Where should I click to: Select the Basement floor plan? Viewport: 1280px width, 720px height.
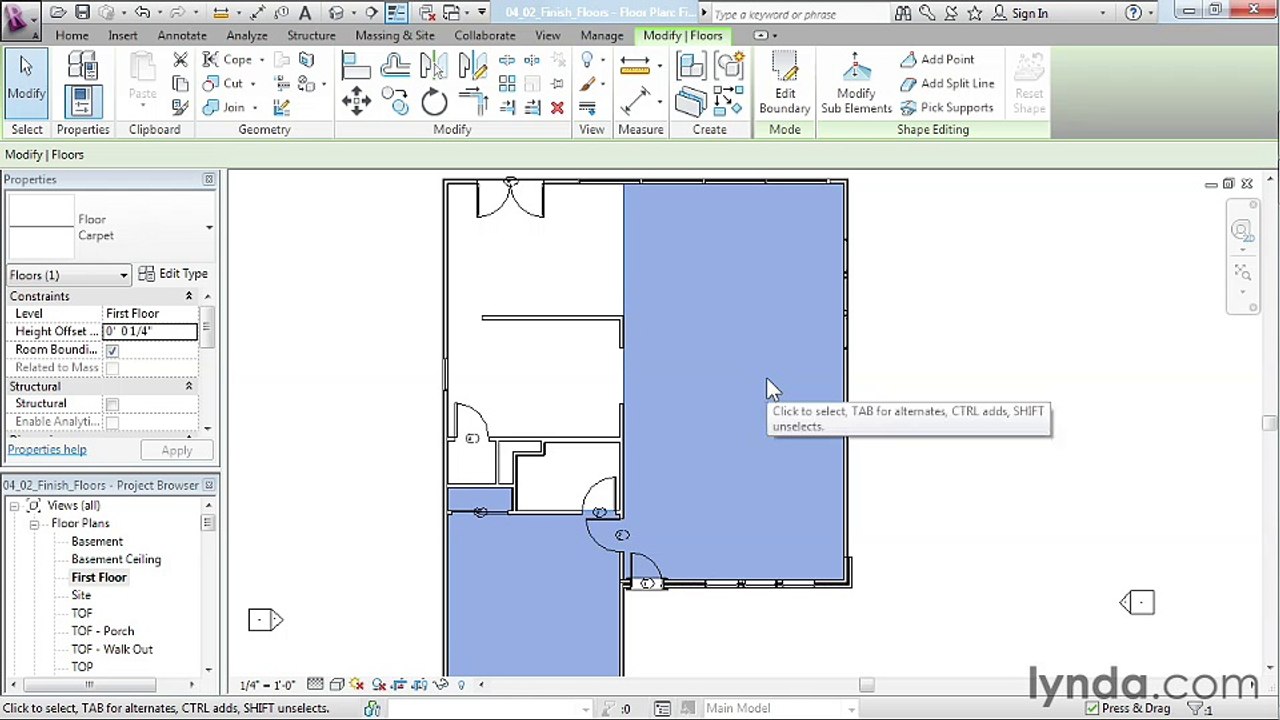[x=97, y=542]
